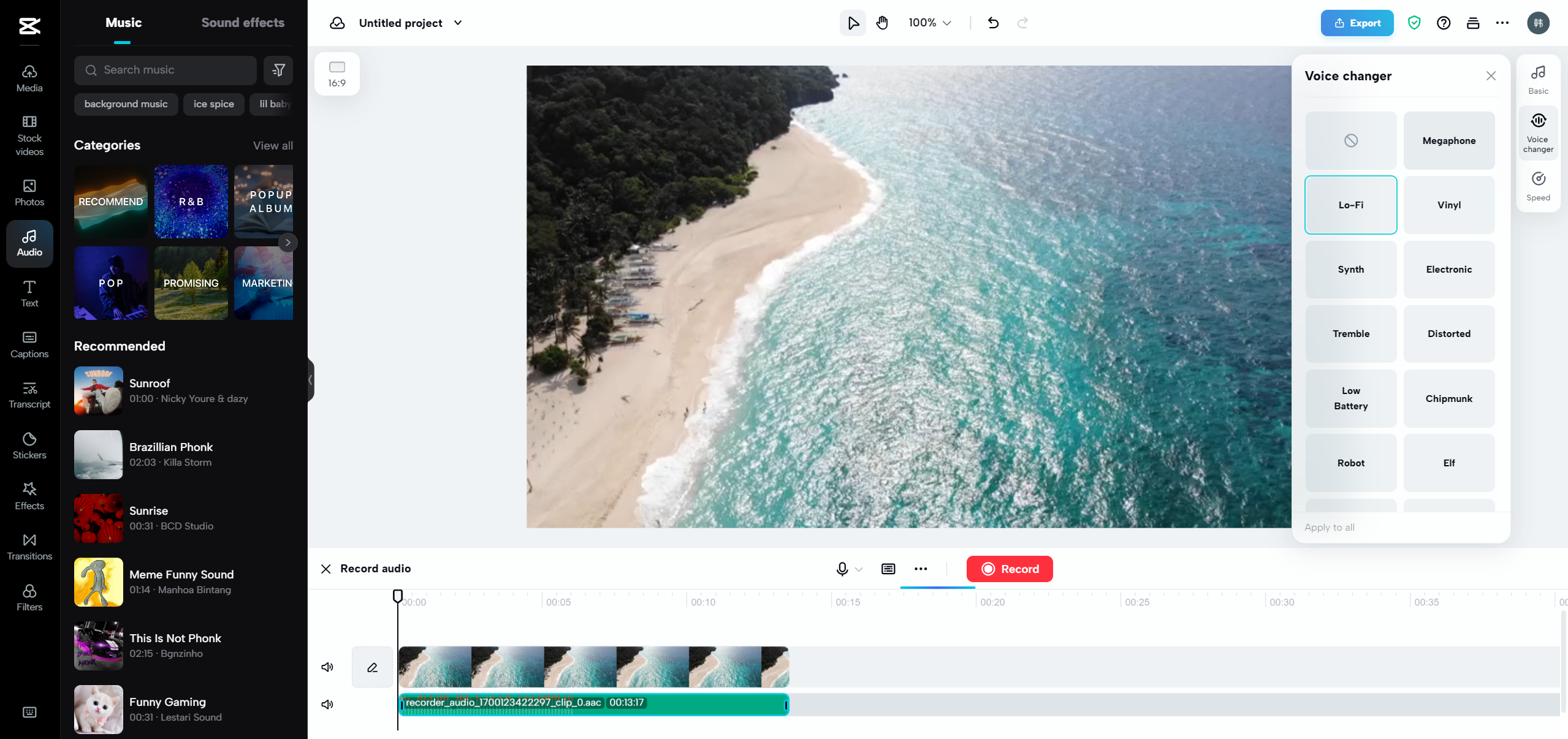Screen dimensions: 1568x739
Task: Select the Transitions sidebar icon
Action: pos(29,546)
